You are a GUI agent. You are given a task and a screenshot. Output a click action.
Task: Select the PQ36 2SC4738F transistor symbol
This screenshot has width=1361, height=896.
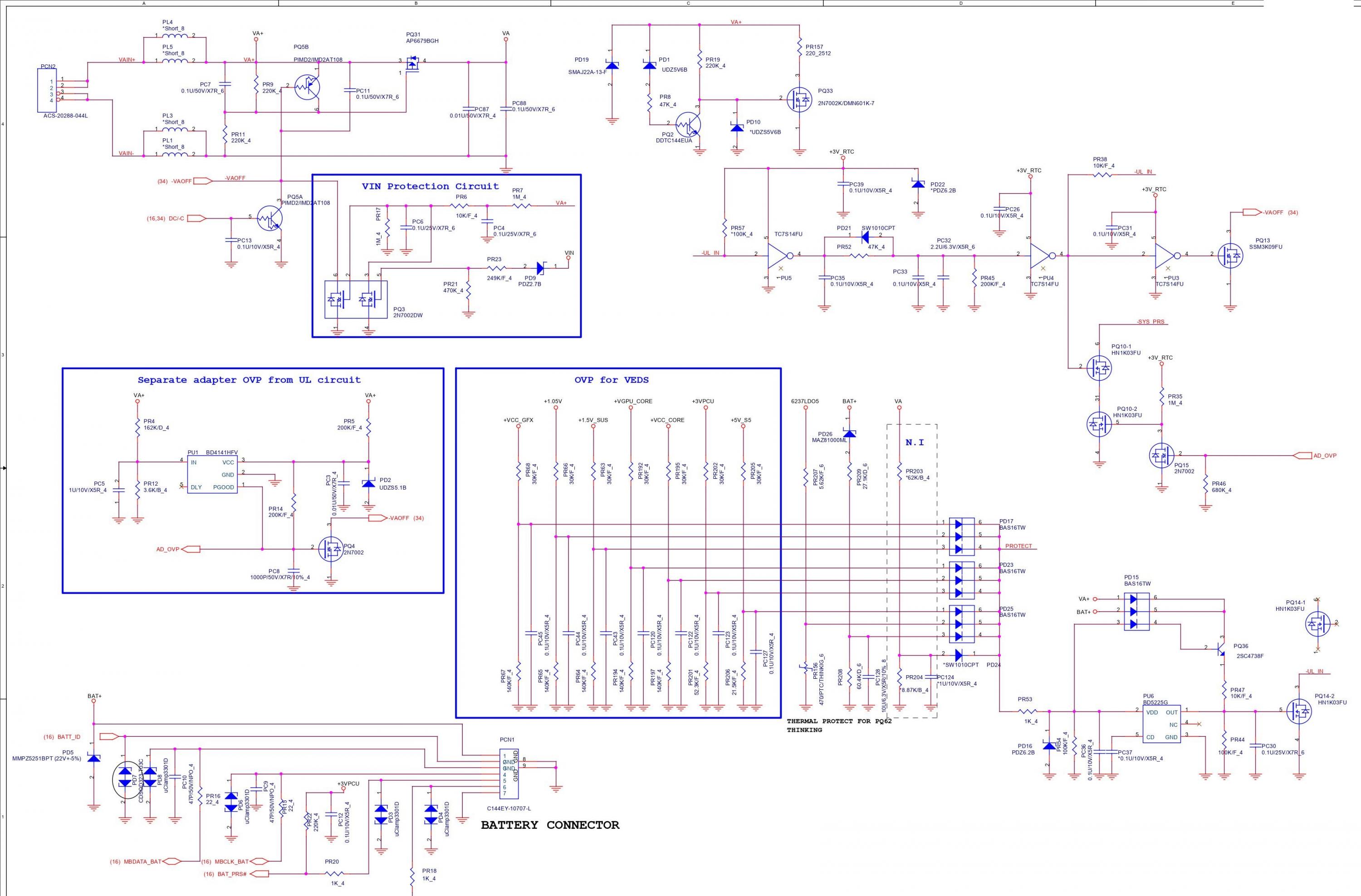pyautogui.click(x=1220, y=648)
